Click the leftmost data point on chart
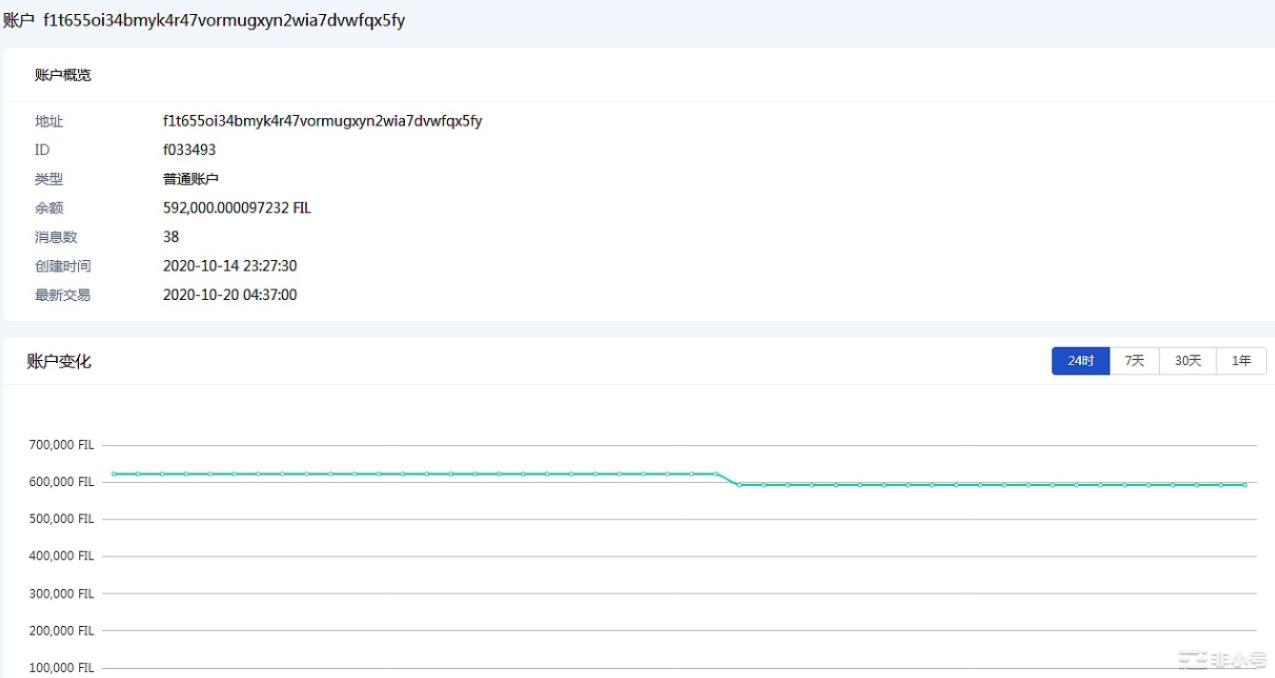Viewport: 1275px width, 678px height. click(x=114, y=474)
